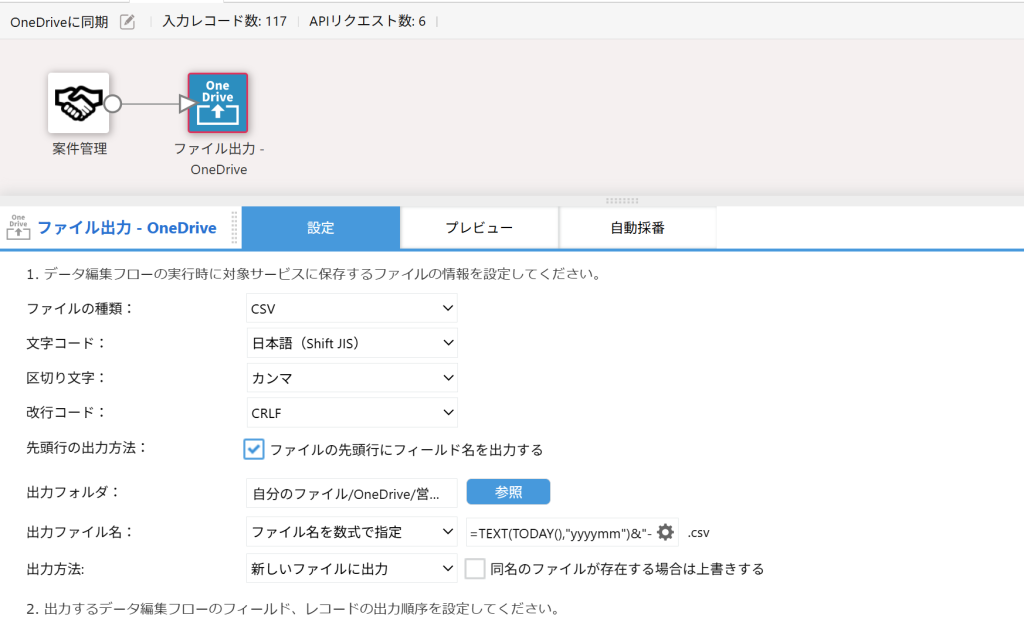Click the 参照 browse button
Screen dimensions: 1024x625
coord(508,492)
